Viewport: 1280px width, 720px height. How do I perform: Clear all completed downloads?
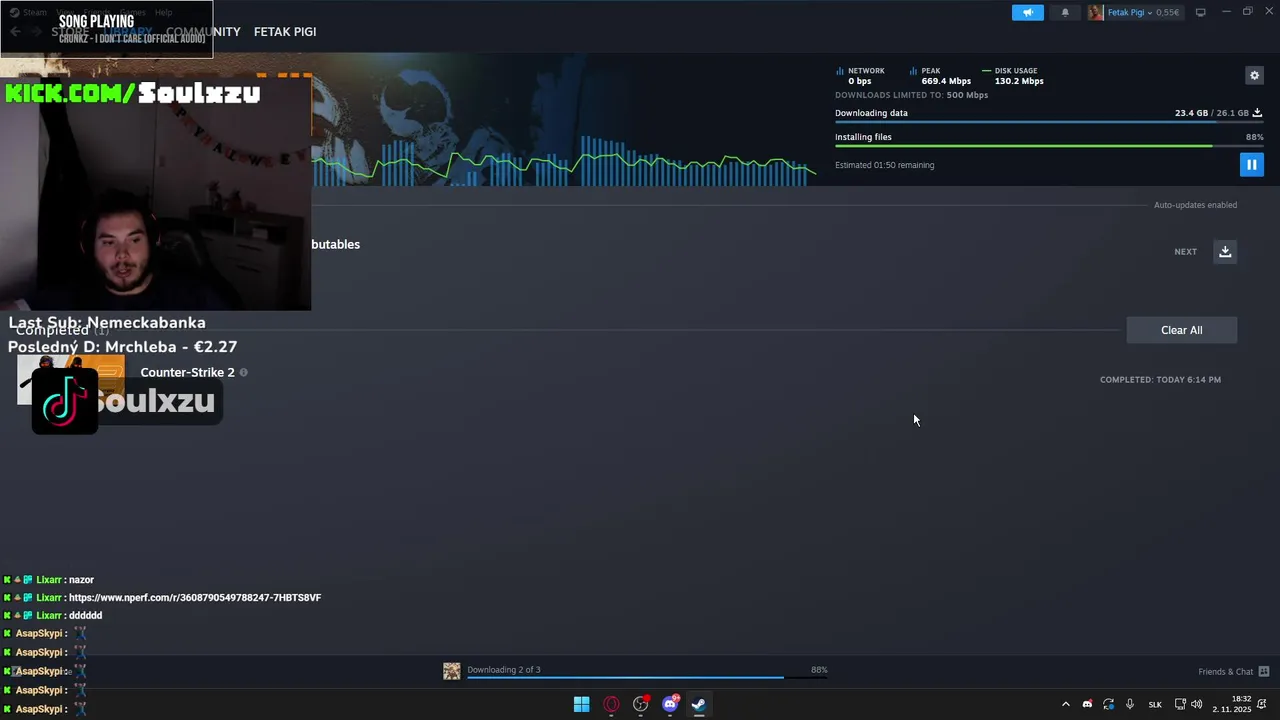click(x=1181, y=330)
